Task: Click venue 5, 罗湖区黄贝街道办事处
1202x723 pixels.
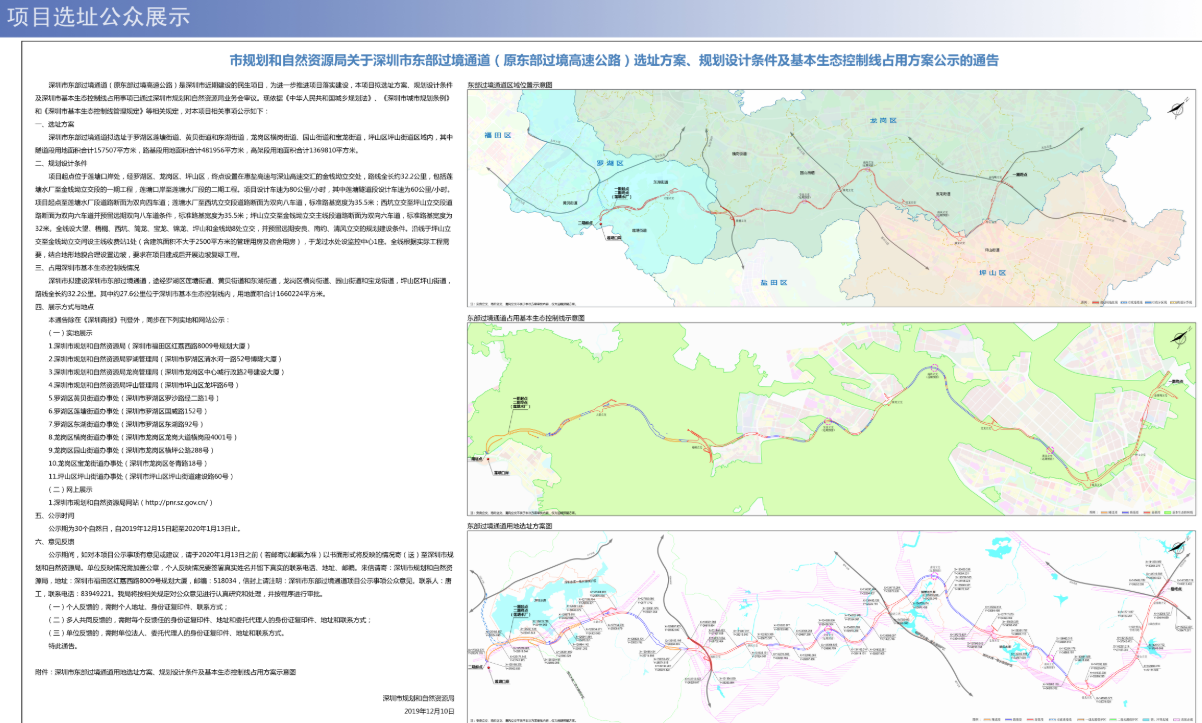Action: (x=134, y=397)
